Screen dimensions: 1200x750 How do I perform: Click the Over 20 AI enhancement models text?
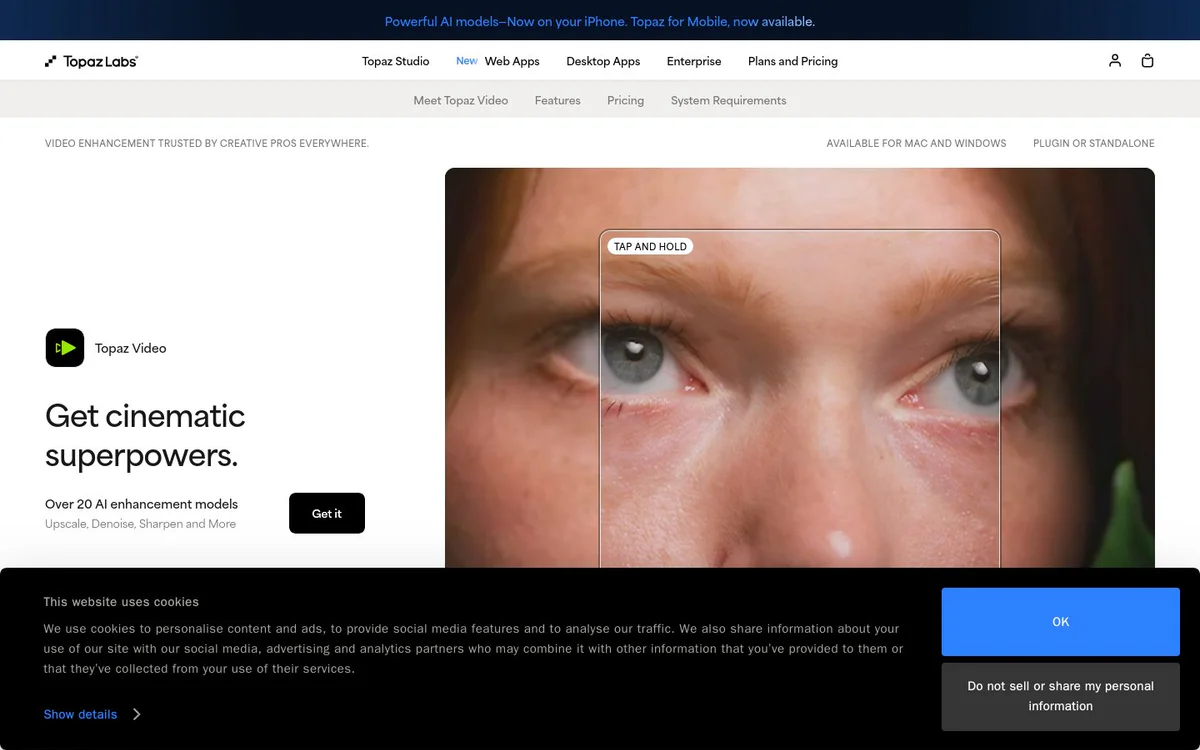(141, 504)
